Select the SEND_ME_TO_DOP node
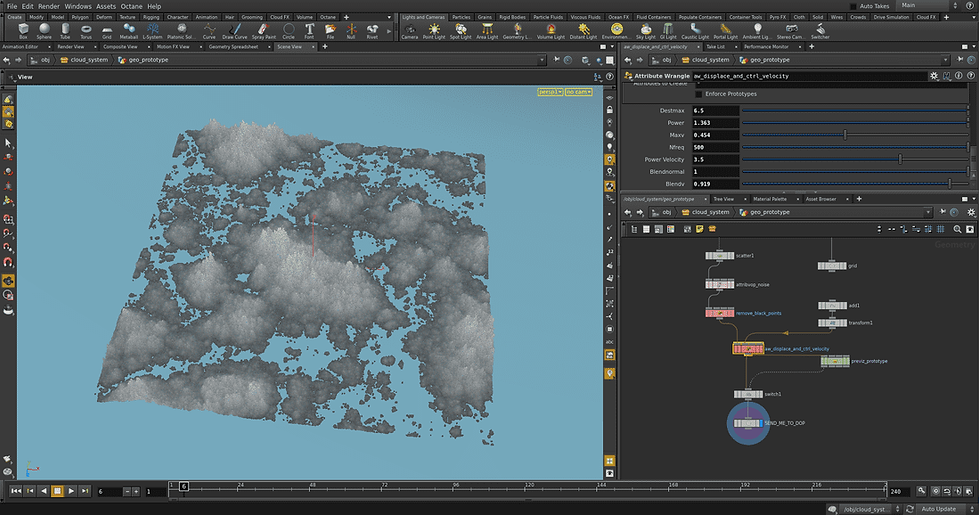The width and height of the screenshot is (979, 515). pos(747,423)
